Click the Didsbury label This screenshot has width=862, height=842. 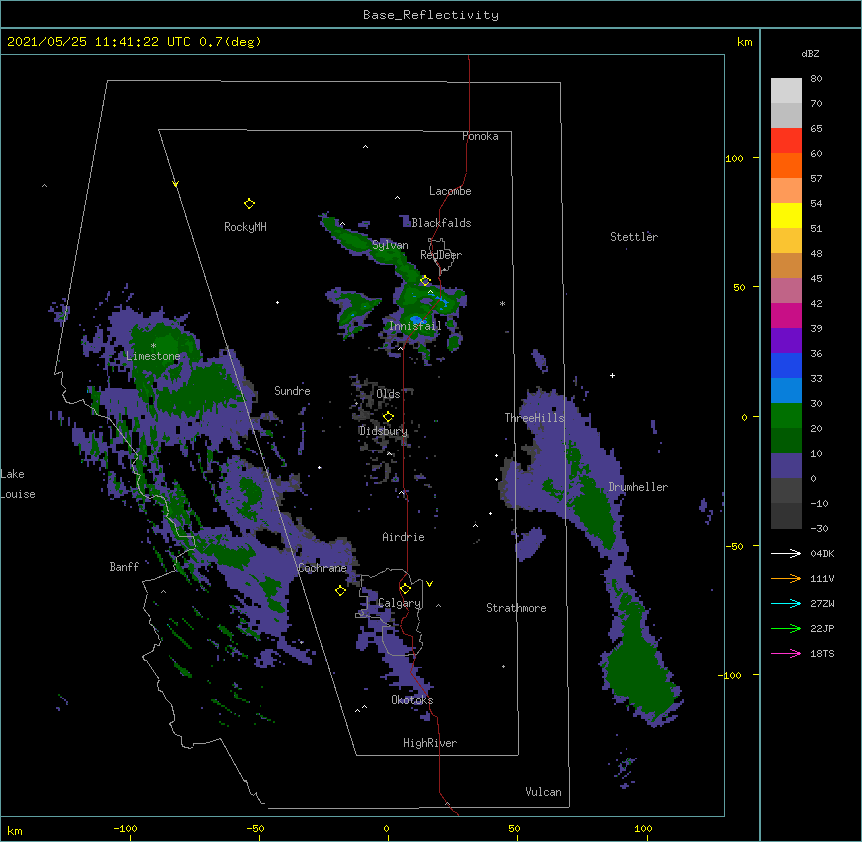(383, 431)
